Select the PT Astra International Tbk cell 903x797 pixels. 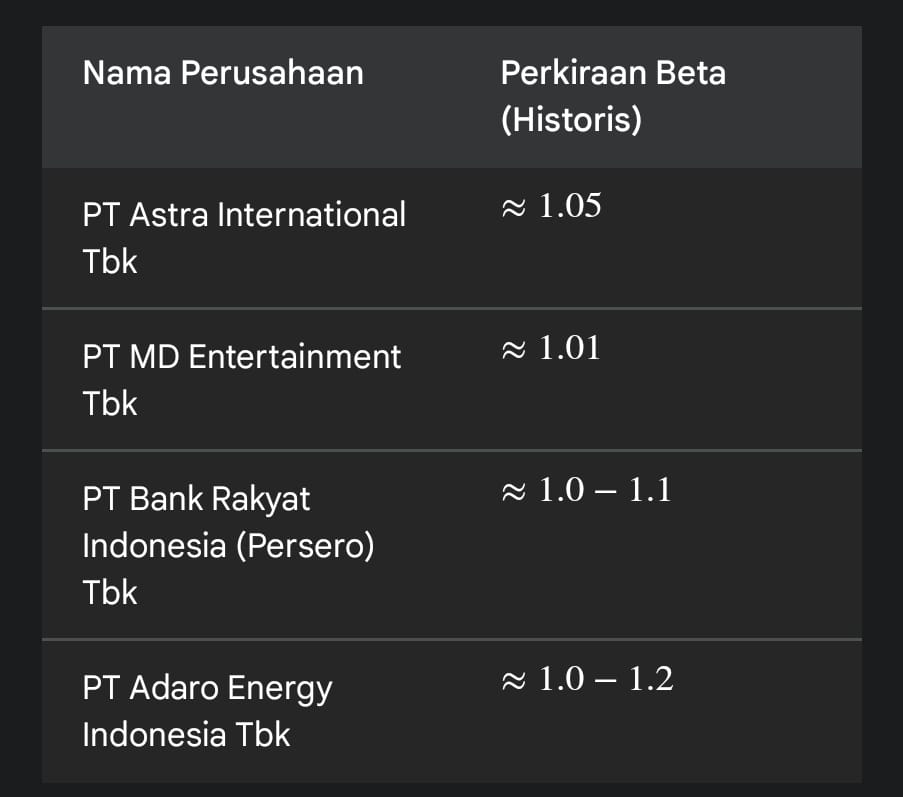(x=244, y=238)
